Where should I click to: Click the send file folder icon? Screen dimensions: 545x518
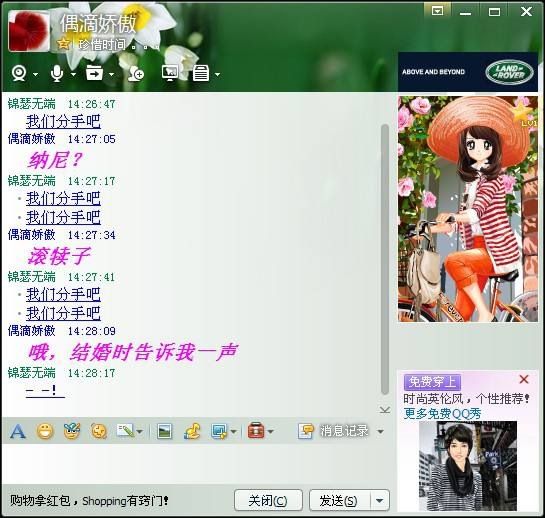[95, 73]
